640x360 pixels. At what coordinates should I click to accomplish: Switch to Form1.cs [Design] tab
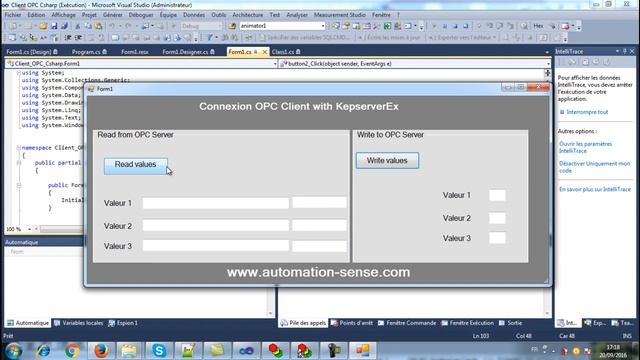pos(32,52)
